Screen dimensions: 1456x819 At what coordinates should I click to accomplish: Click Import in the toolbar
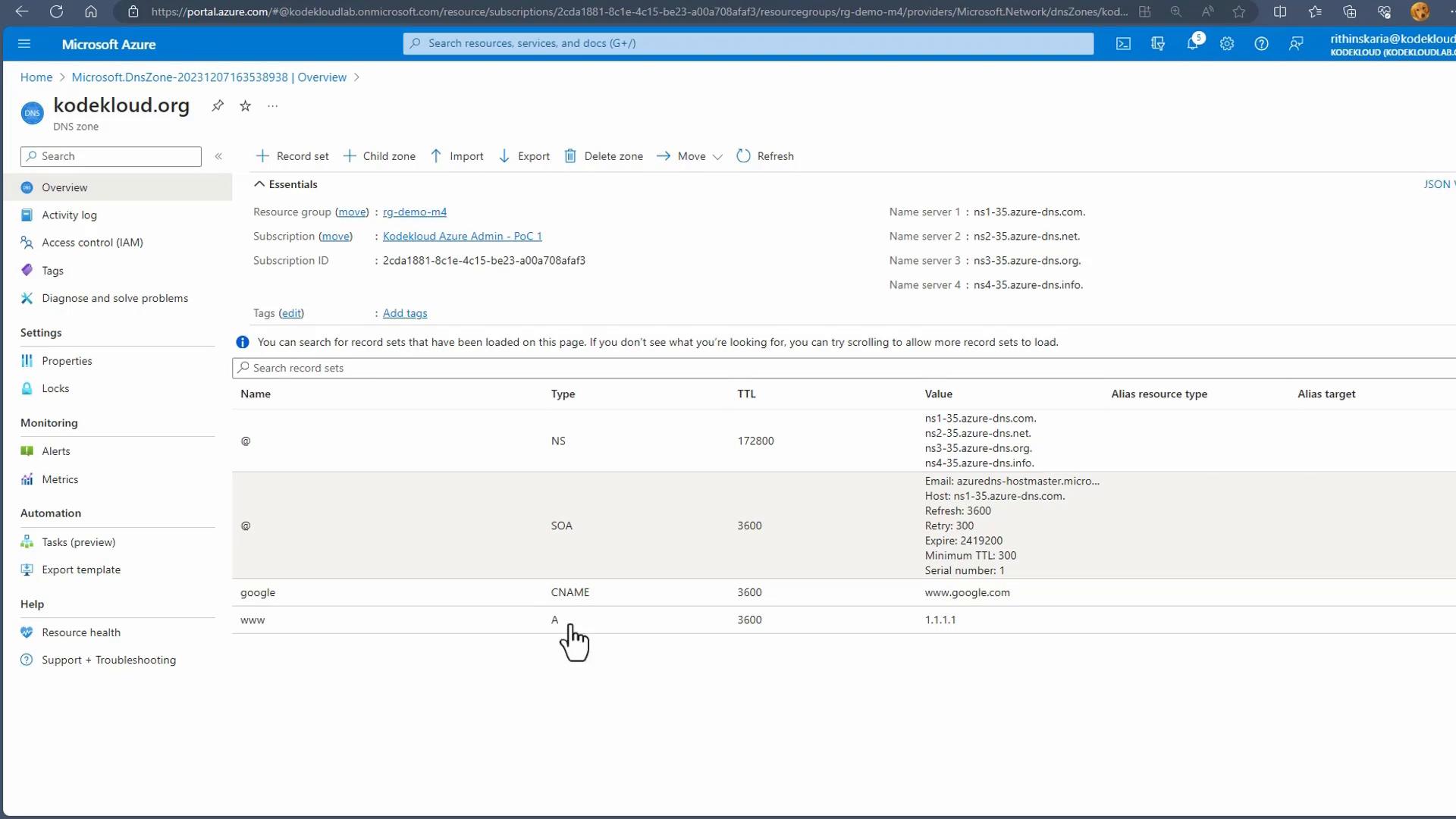[457, 156]
